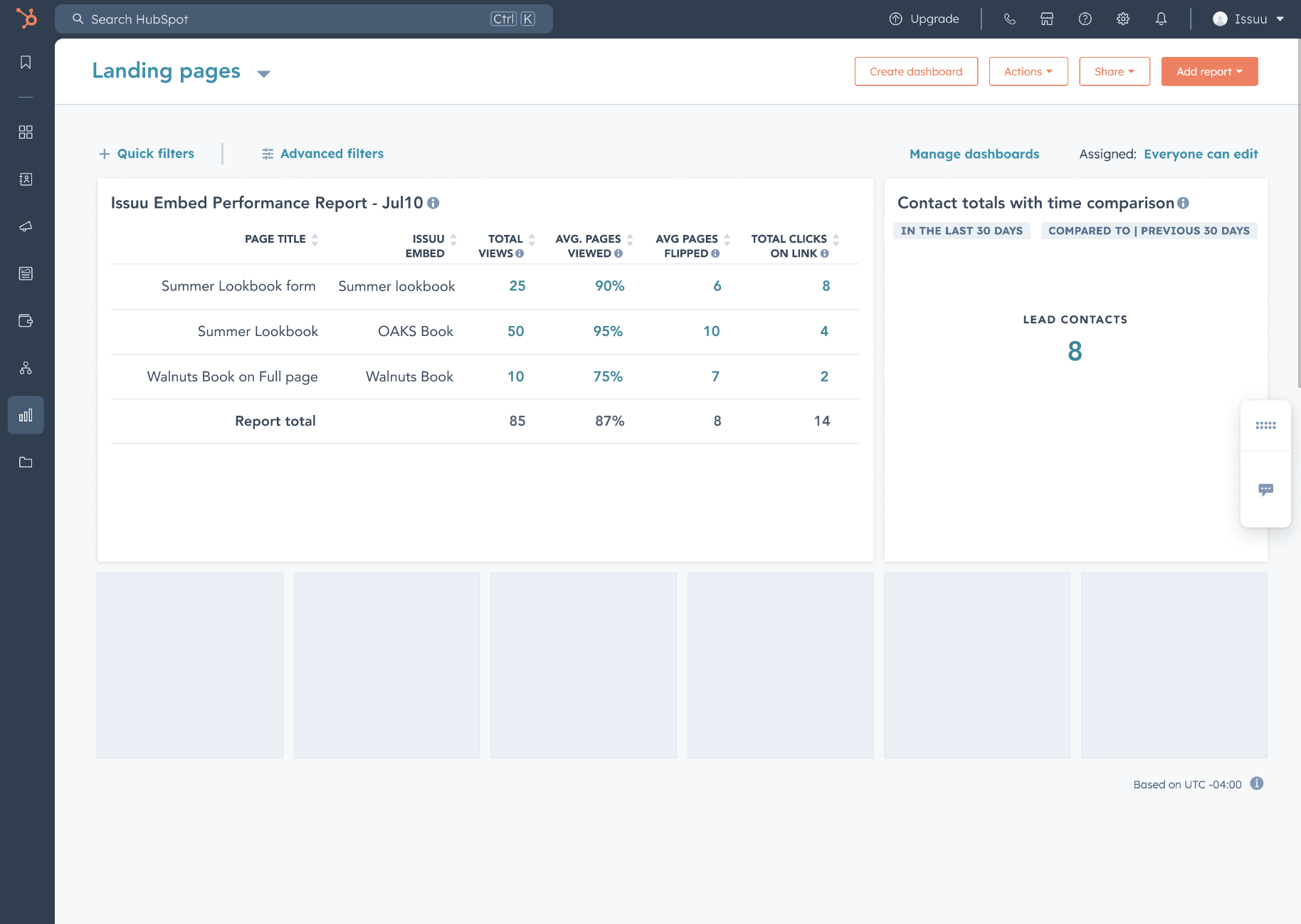
Task: Click Walnuts Book embed cell
Action: [x=409, y=377]
